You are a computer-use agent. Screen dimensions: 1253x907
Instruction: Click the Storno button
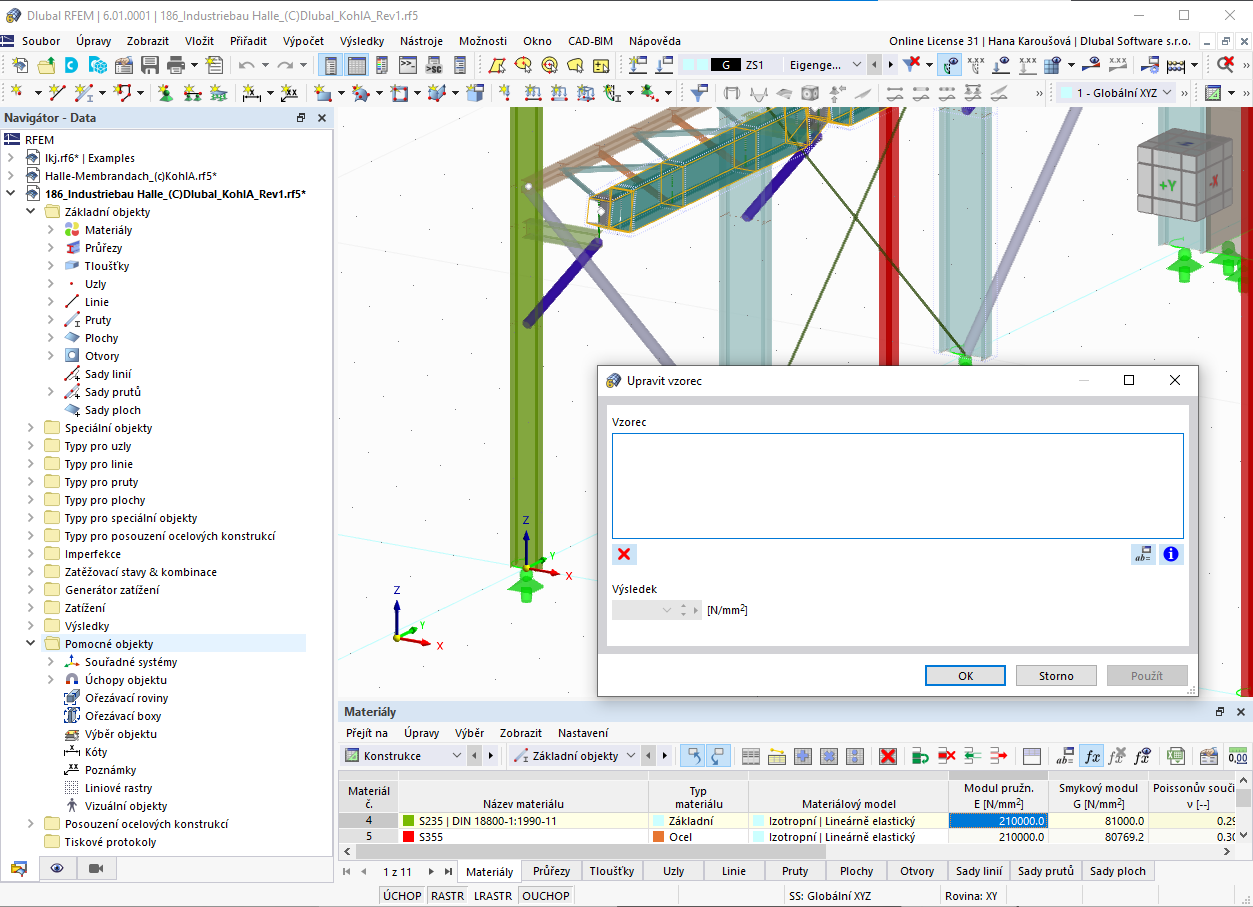[1056, 676]
